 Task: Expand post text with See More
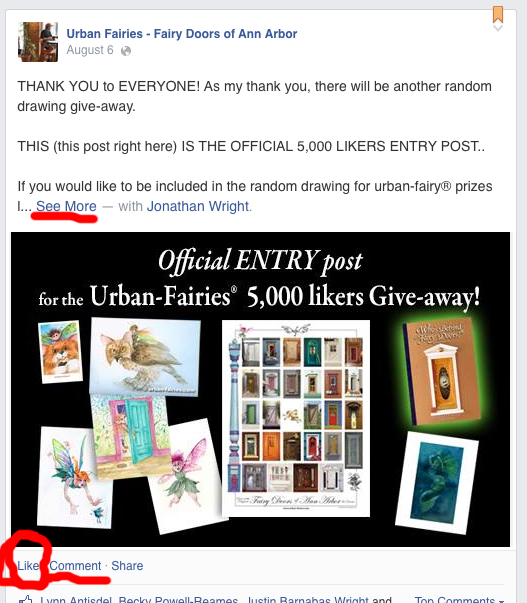pos(66,207)
